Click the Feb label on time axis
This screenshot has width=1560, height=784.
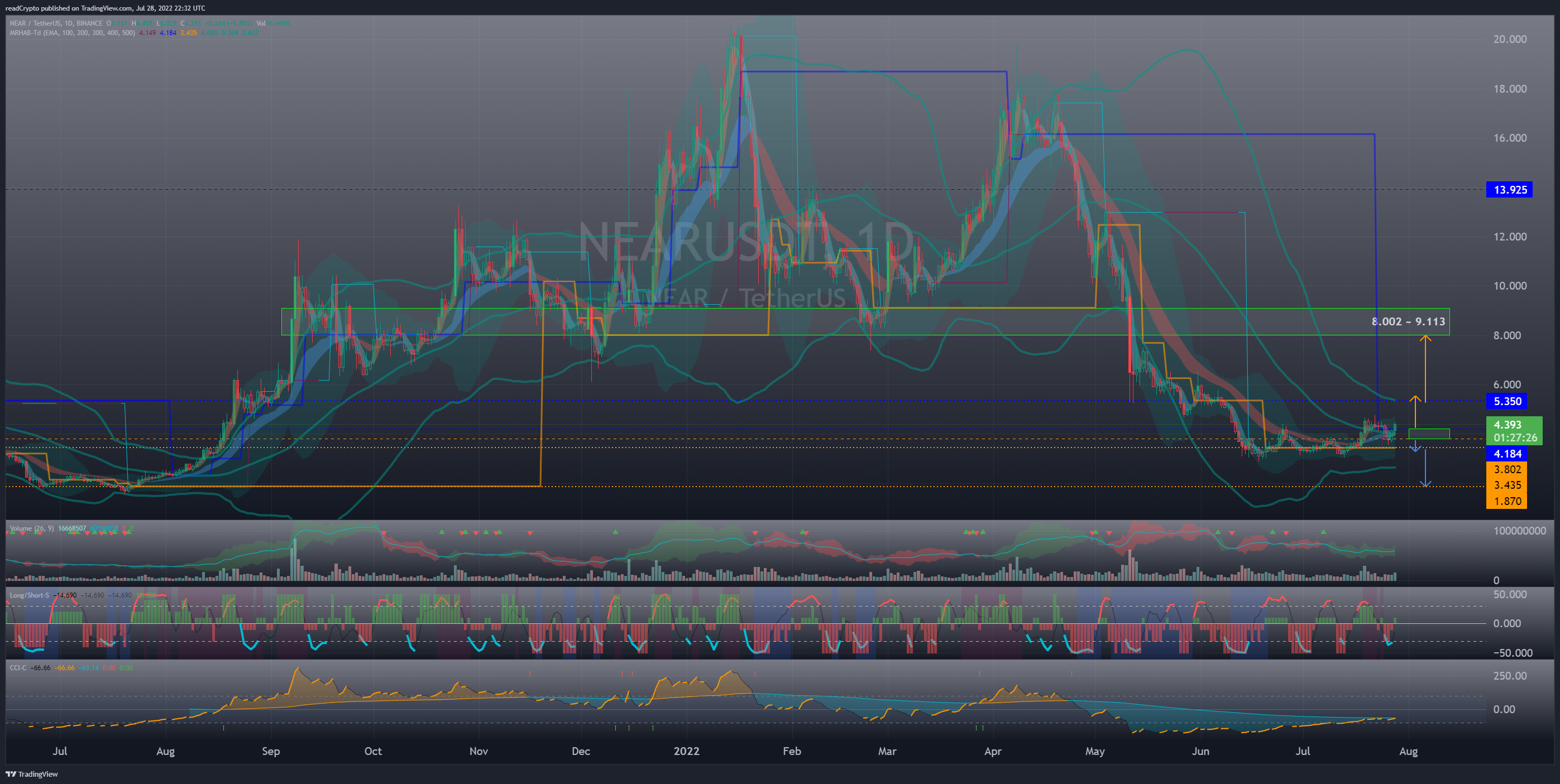pos(792,751)
